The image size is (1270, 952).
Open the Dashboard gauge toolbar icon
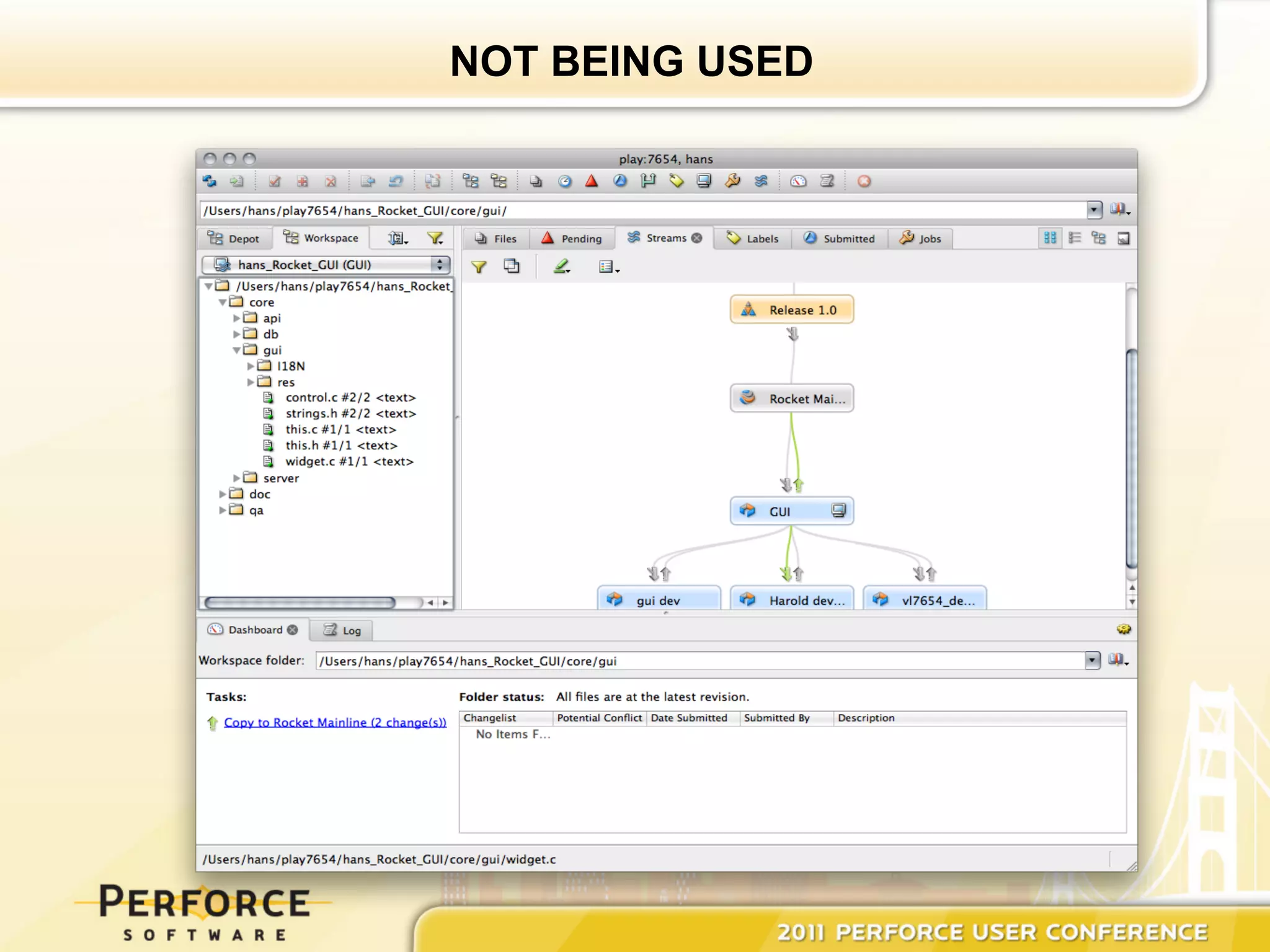click(798, 181)
